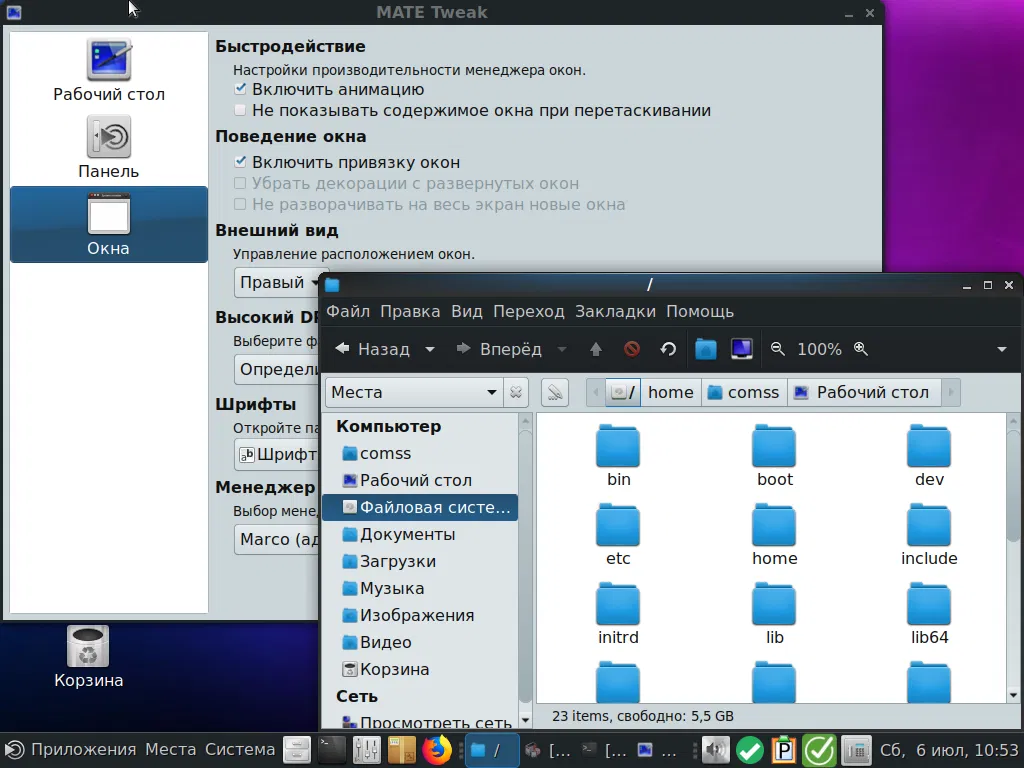This screenshot has width=1024, height=768.
Task: Open the Переход menu
Action: point(528,312)
